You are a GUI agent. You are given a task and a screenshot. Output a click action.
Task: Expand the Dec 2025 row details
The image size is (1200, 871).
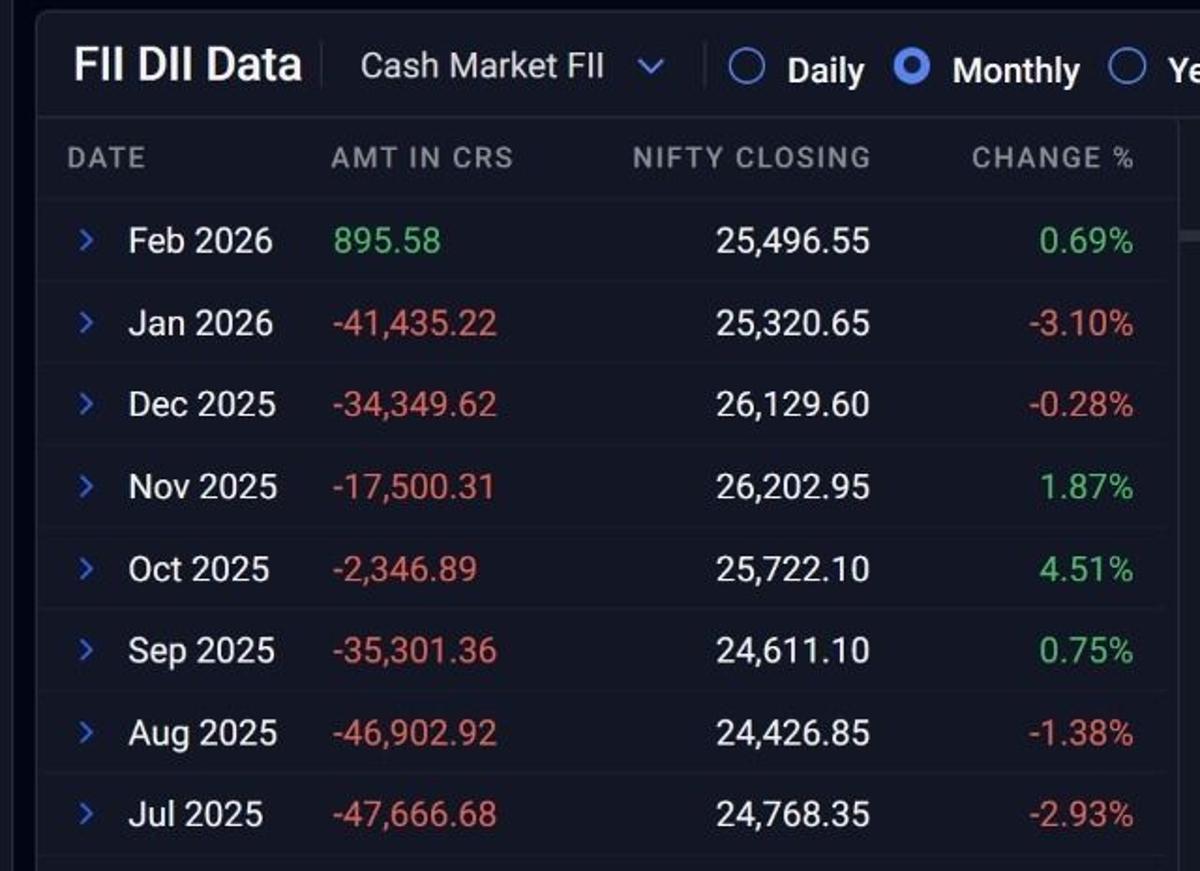pos(89,404)
